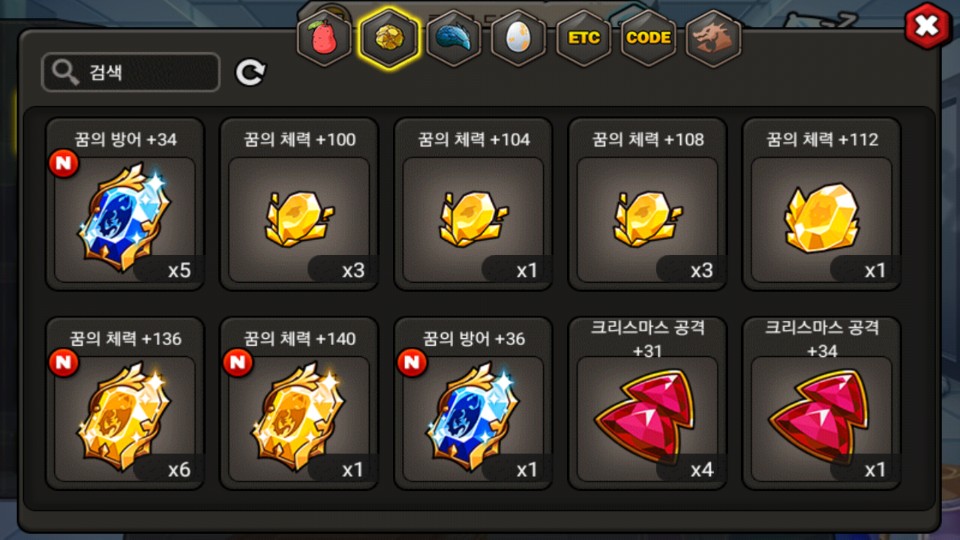Image resolution: width=960 pixels, height=540 pixels.
Task: Switch to the ETC tab
Action: click(x=583, y=38)
